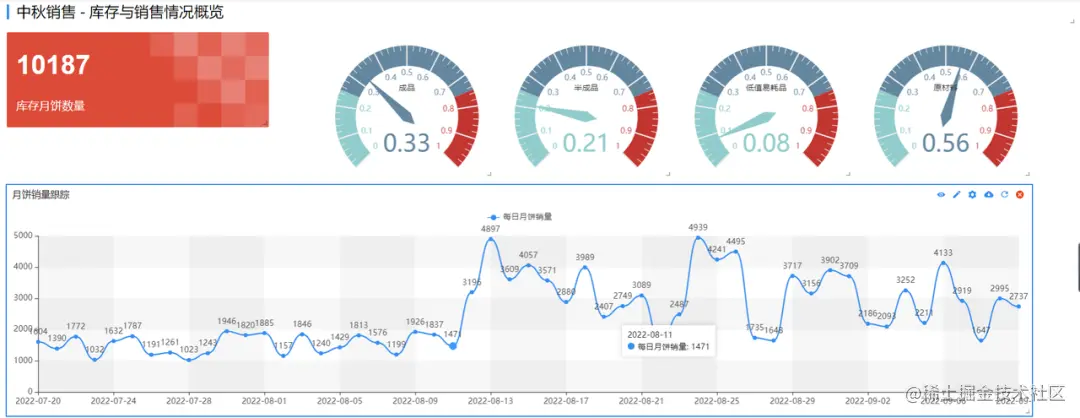Screen dimensions: 1080x418
Task: Click the data point labeled 3989
Action: pos(585,267)
